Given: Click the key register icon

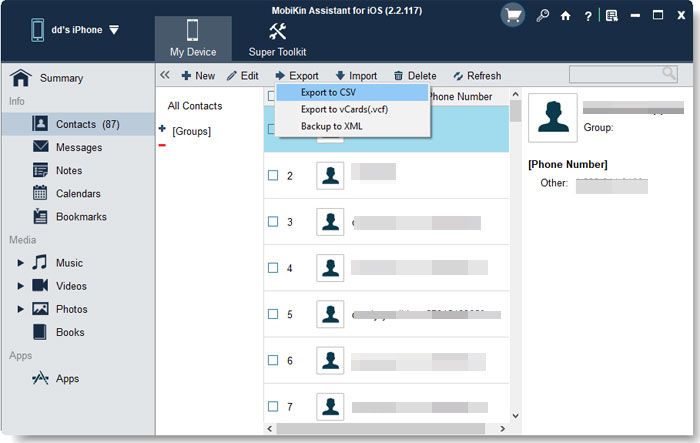Looking at the screenshot, I should (542, 16).
